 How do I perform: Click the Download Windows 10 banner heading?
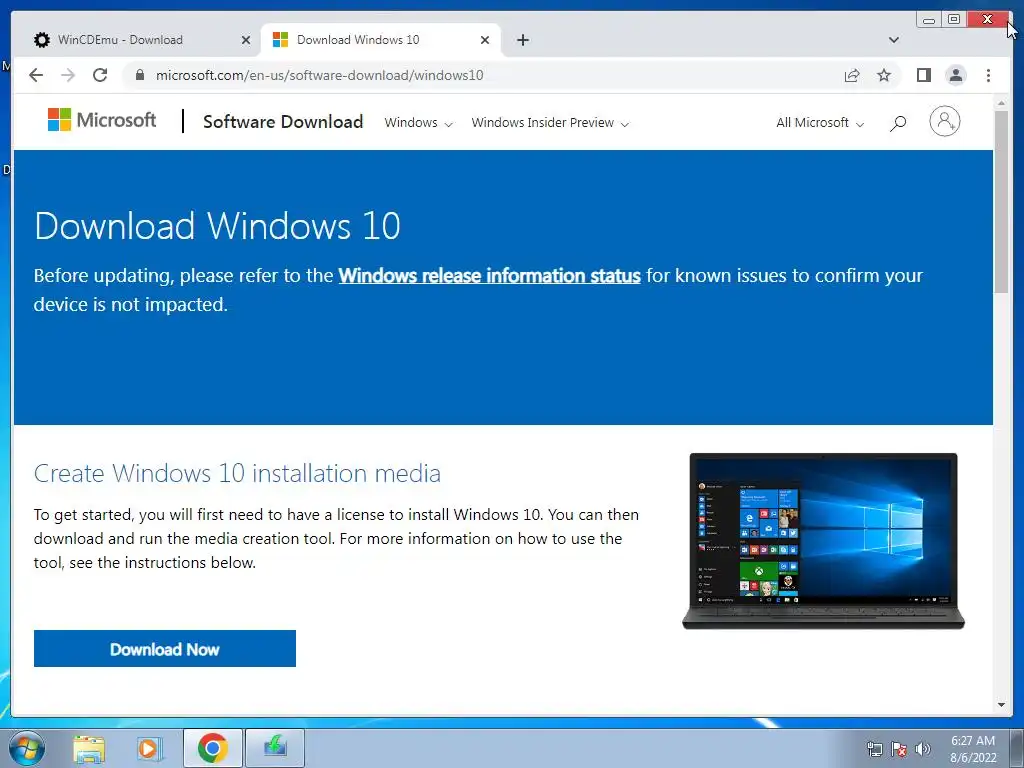(217, 226)
